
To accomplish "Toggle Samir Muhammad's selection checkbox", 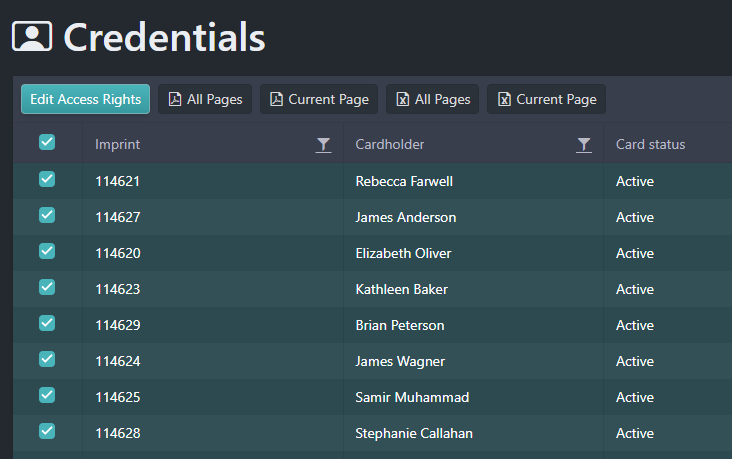I will point(47,395).
